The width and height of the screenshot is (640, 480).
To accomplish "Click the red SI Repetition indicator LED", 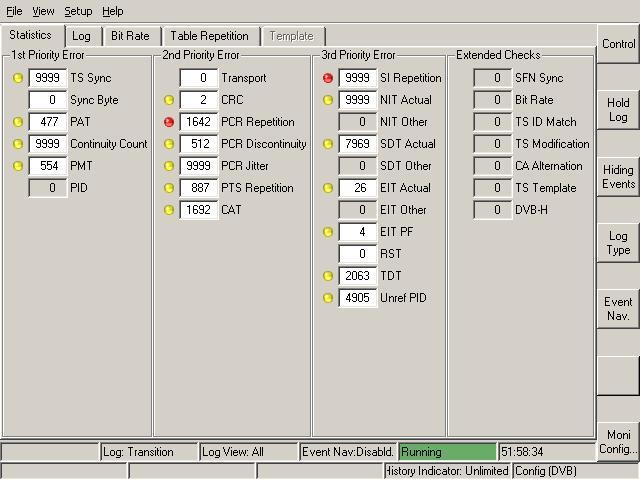I will pos(328,78).
